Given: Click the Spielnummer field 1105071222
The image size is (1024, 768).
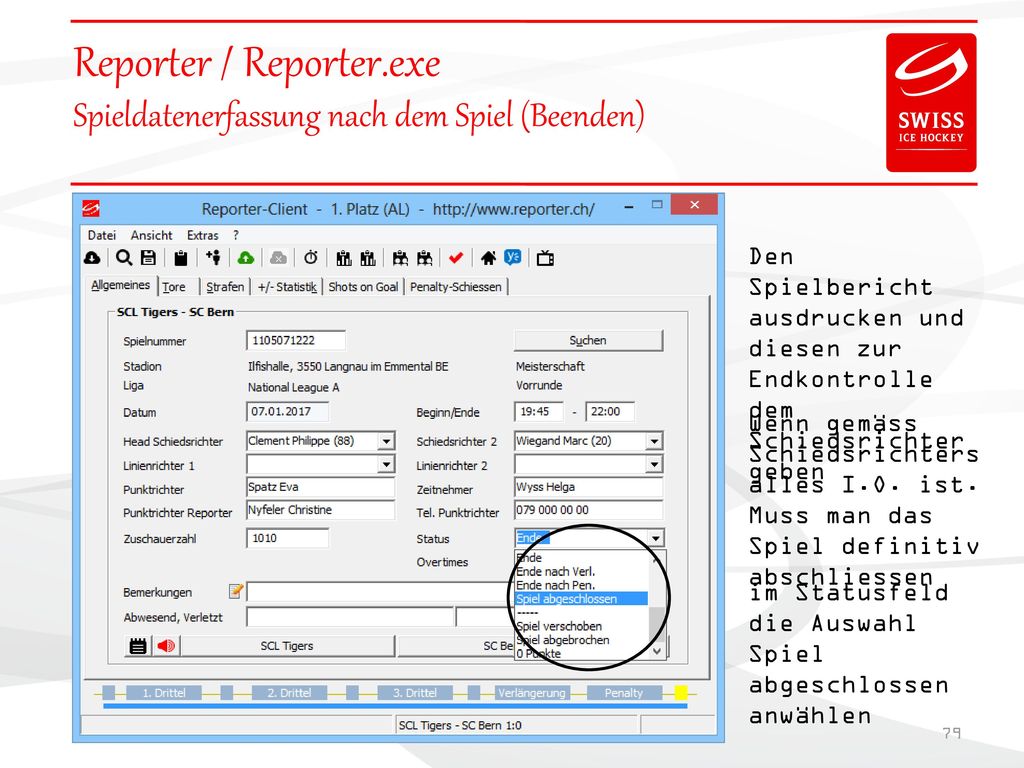Looking at the screenshot, I should [296, 340].
